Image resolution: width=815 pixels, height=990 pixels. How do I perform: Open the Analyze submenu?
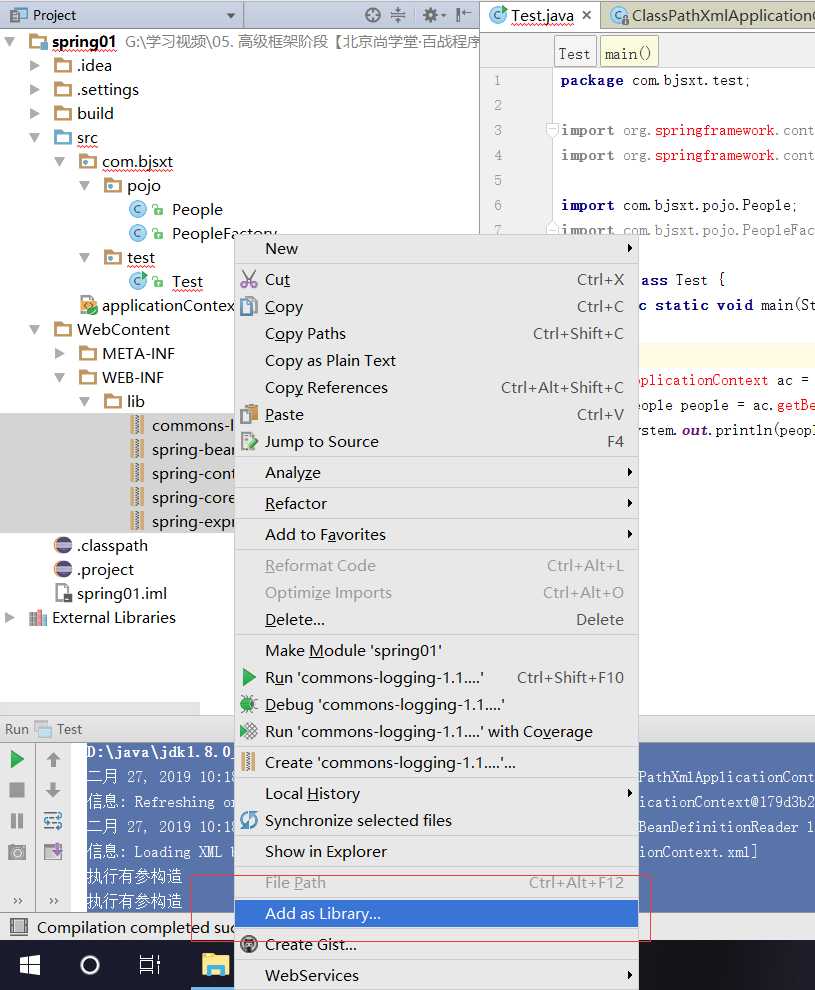tap(436, 472)
